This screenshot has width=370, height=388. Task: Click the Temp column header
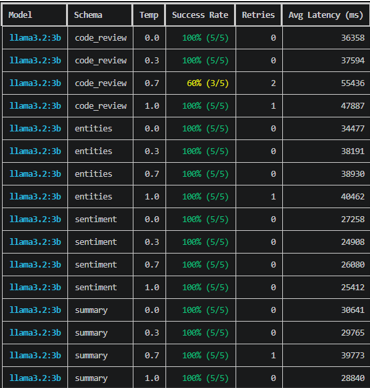(x=149, y=15)
